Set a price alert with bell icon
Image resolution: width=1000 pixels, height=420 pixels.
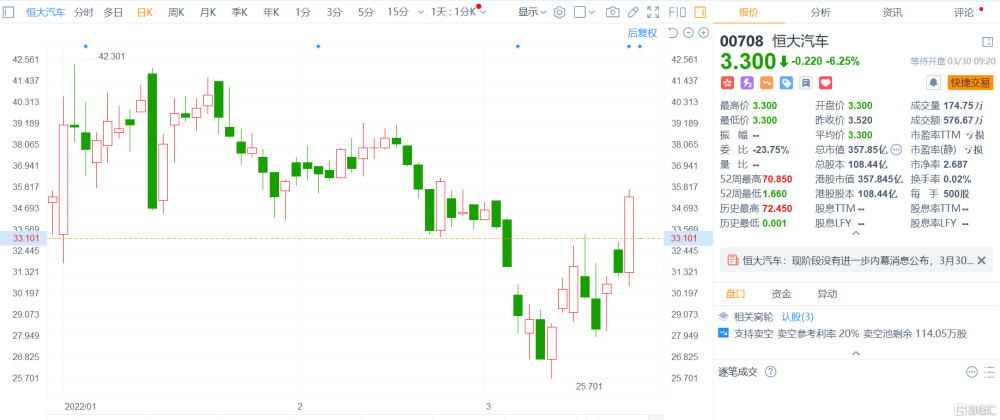tap(933, 82)
